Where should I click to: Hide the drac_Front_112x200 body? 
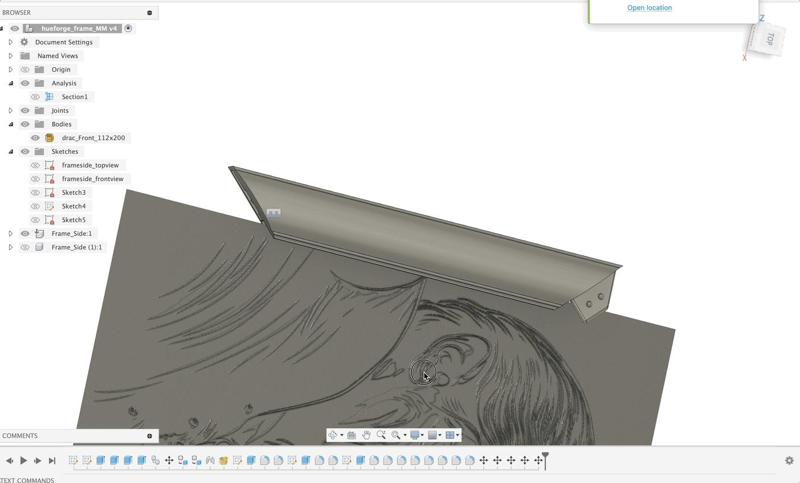pos(35,138)
